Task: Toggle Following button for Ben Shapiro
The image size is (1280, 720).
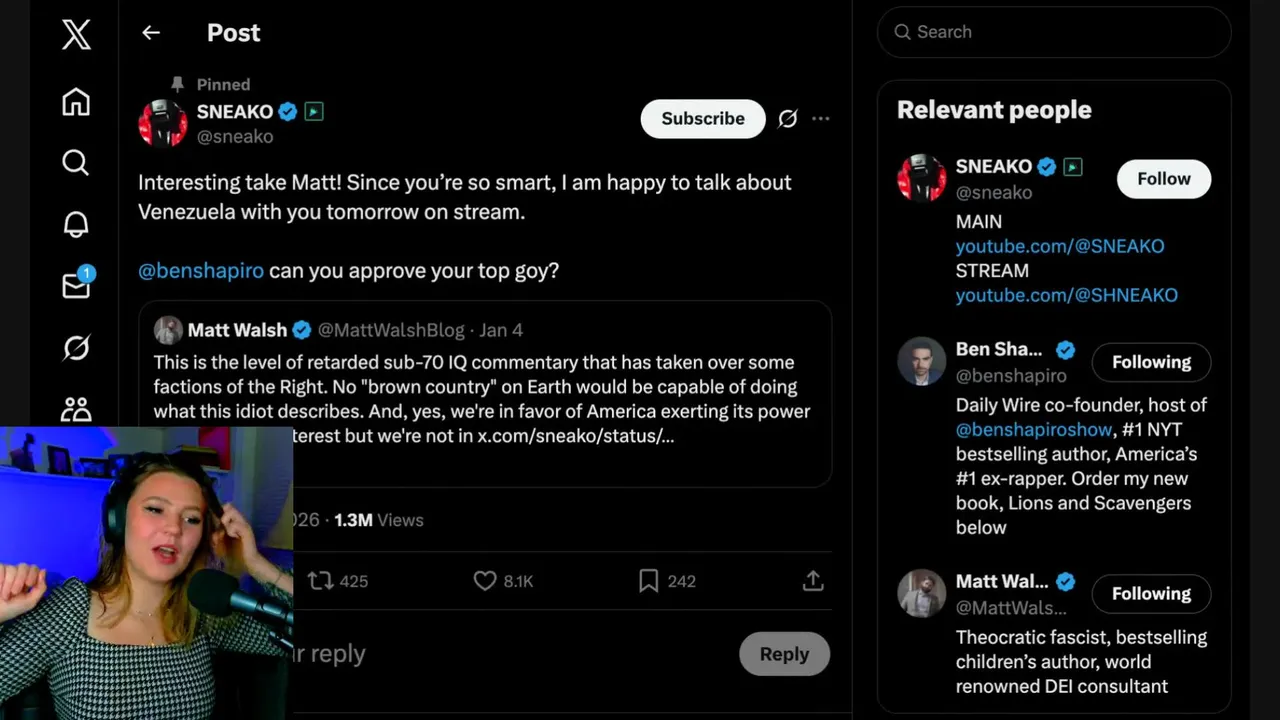Action: tap(1151, 362)
